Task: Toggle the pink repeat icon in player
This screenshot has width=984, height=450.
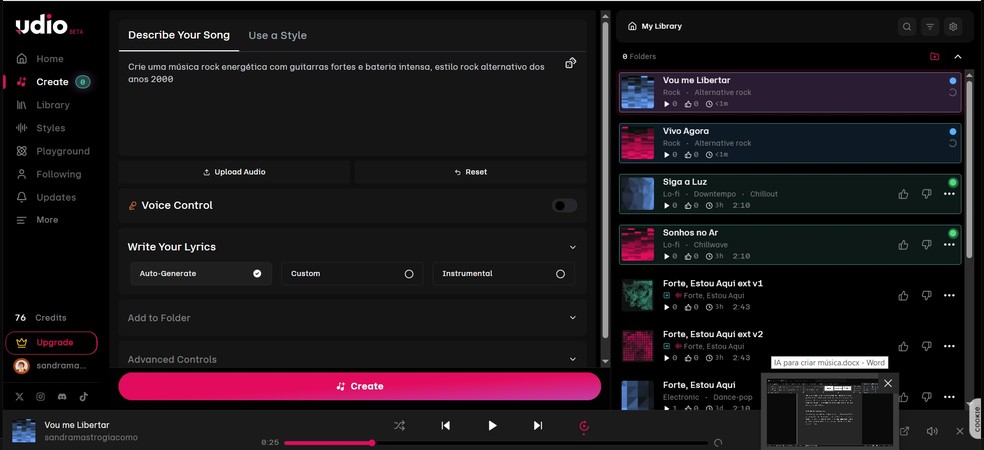Action: tap(584, 427)
